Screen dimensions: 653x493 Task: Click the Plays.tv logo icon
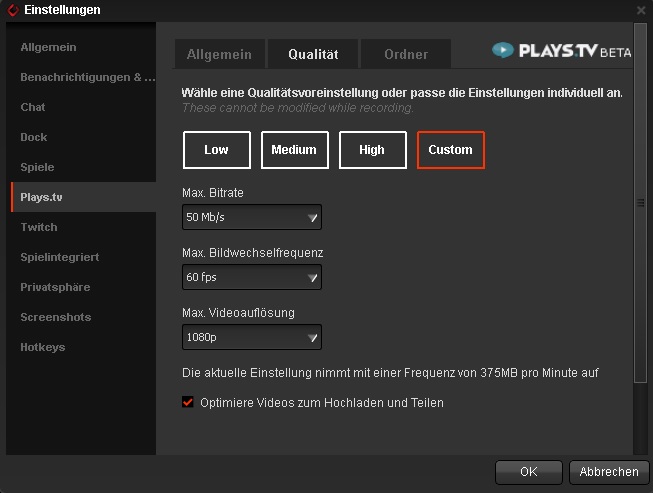tap(503, 50)
